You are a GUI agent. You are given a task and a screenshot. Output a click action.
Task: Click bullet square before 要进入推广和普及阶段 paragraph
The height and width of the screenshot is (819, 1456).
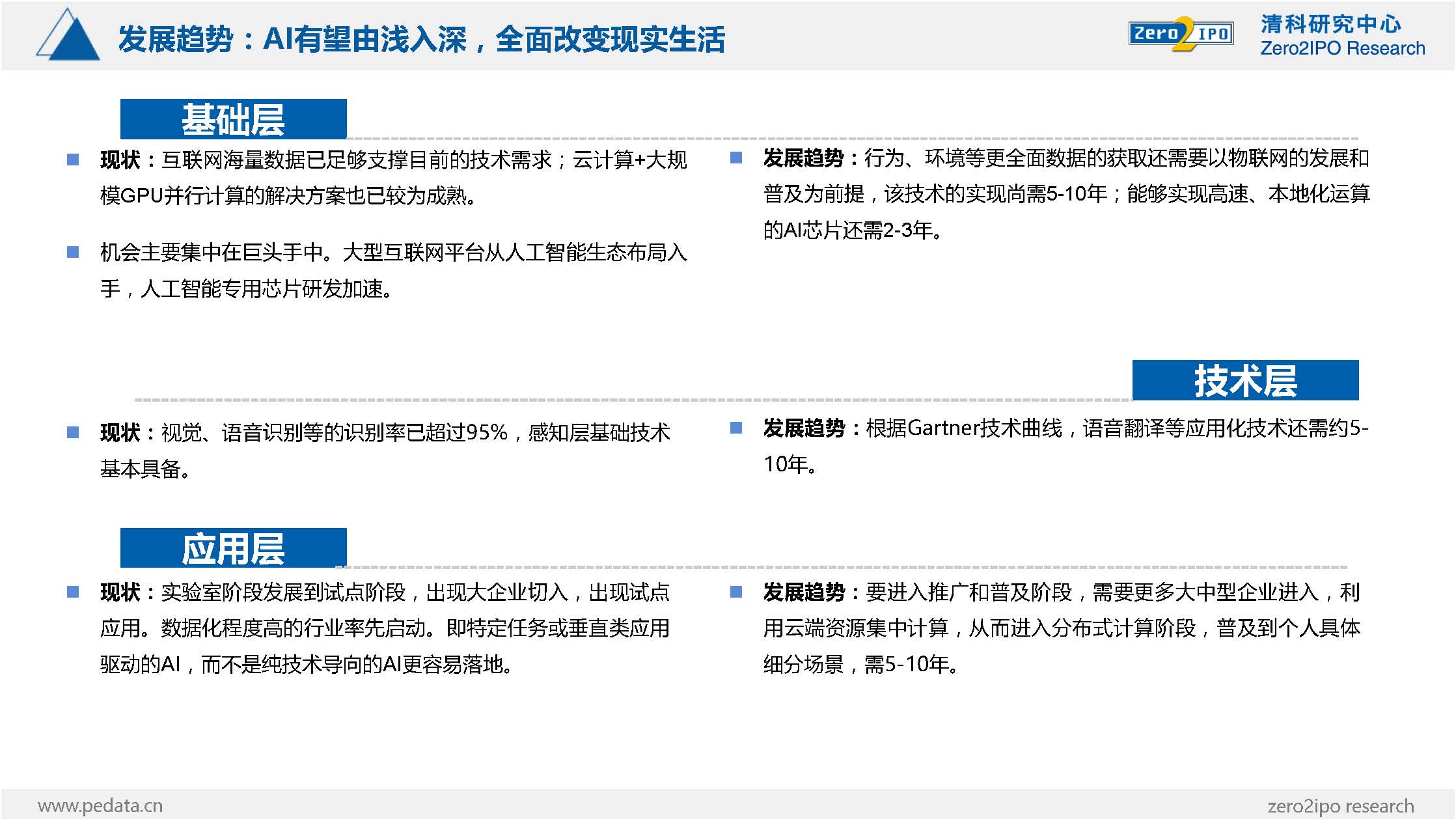(x=736, y=592)
